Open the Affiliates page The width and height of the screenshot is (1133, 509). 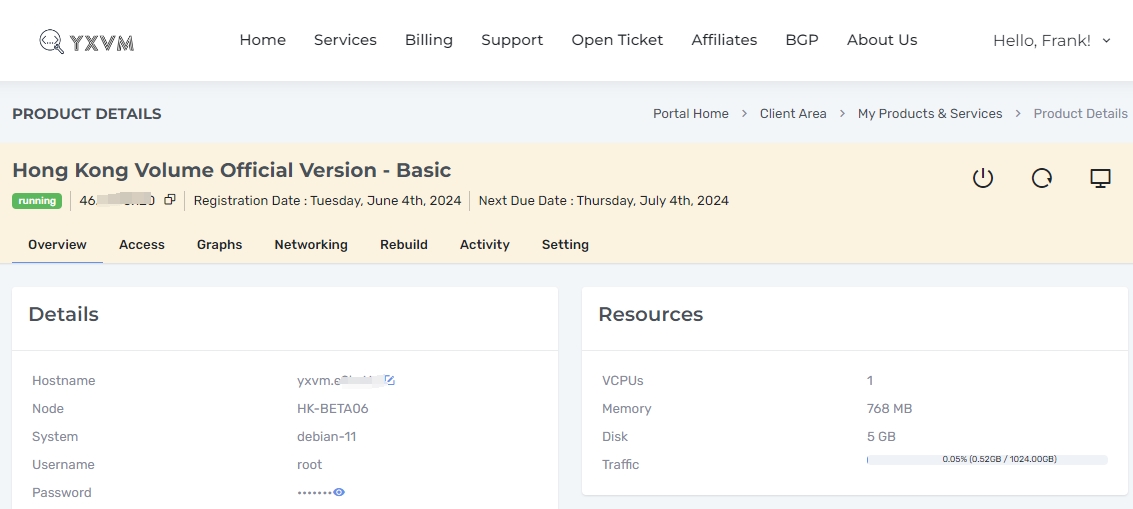(x=724, y=40)
